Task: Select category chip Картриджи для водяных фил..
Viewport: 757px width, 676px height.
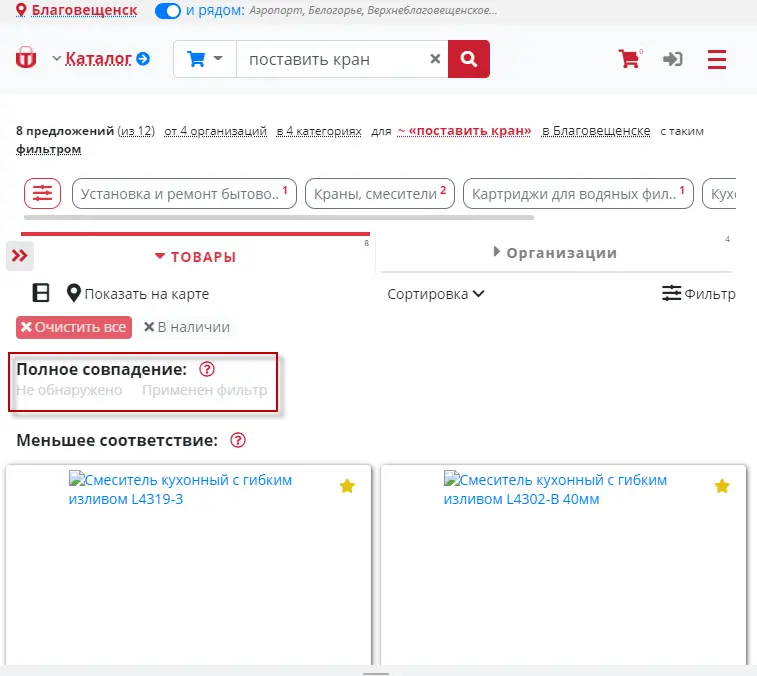Action: point(578,194)
